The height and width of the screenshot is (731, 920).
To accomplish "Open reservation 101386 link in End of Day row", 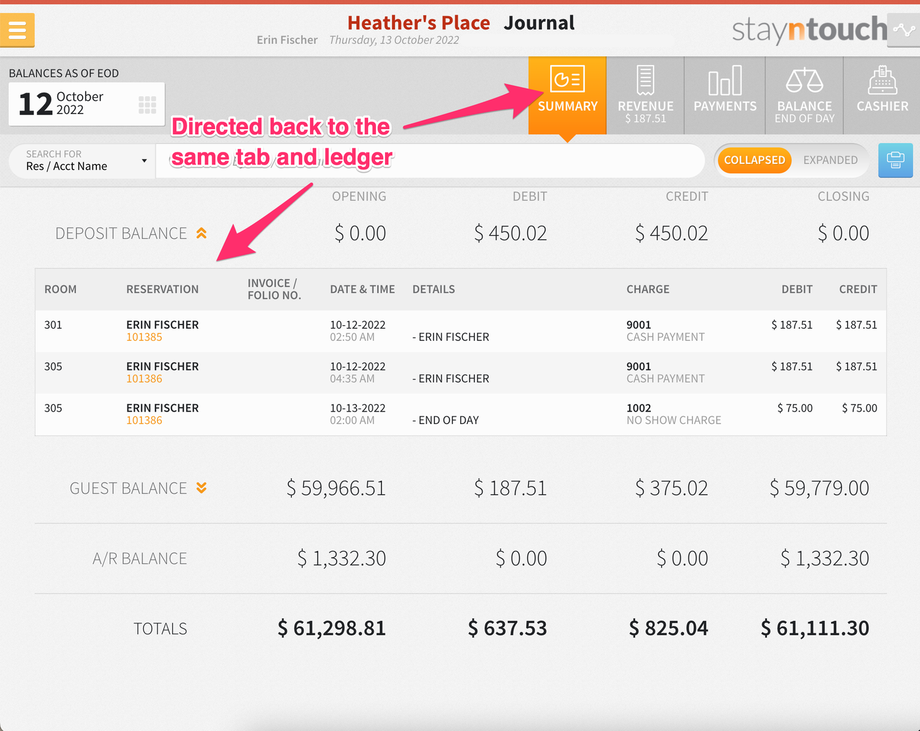I will click(144, 421).
